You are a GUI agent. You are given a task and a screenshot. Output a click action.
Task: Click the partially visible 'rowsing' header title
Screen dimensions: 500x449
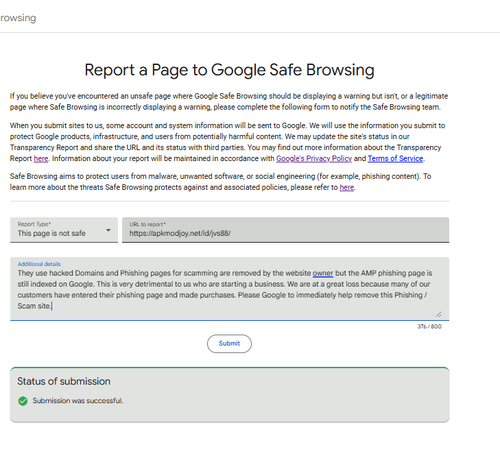pyautogui.click(x=18, y=18)
